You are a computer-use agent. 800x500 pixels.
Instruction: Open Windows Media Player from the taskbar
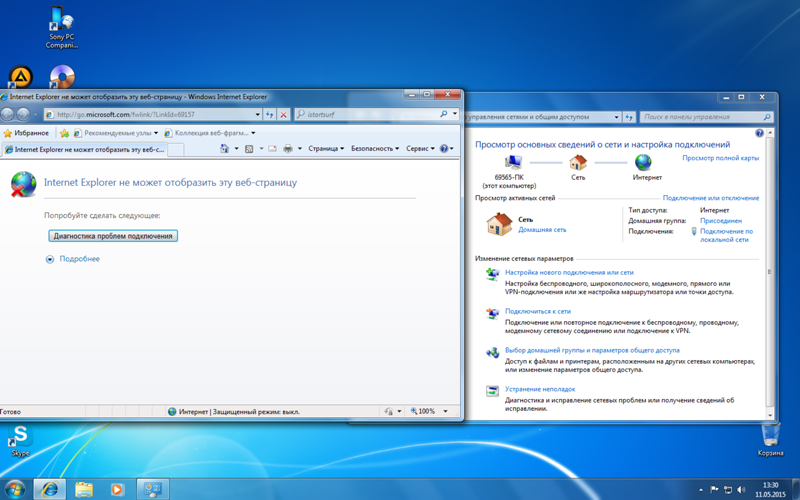tap(117, 489)
